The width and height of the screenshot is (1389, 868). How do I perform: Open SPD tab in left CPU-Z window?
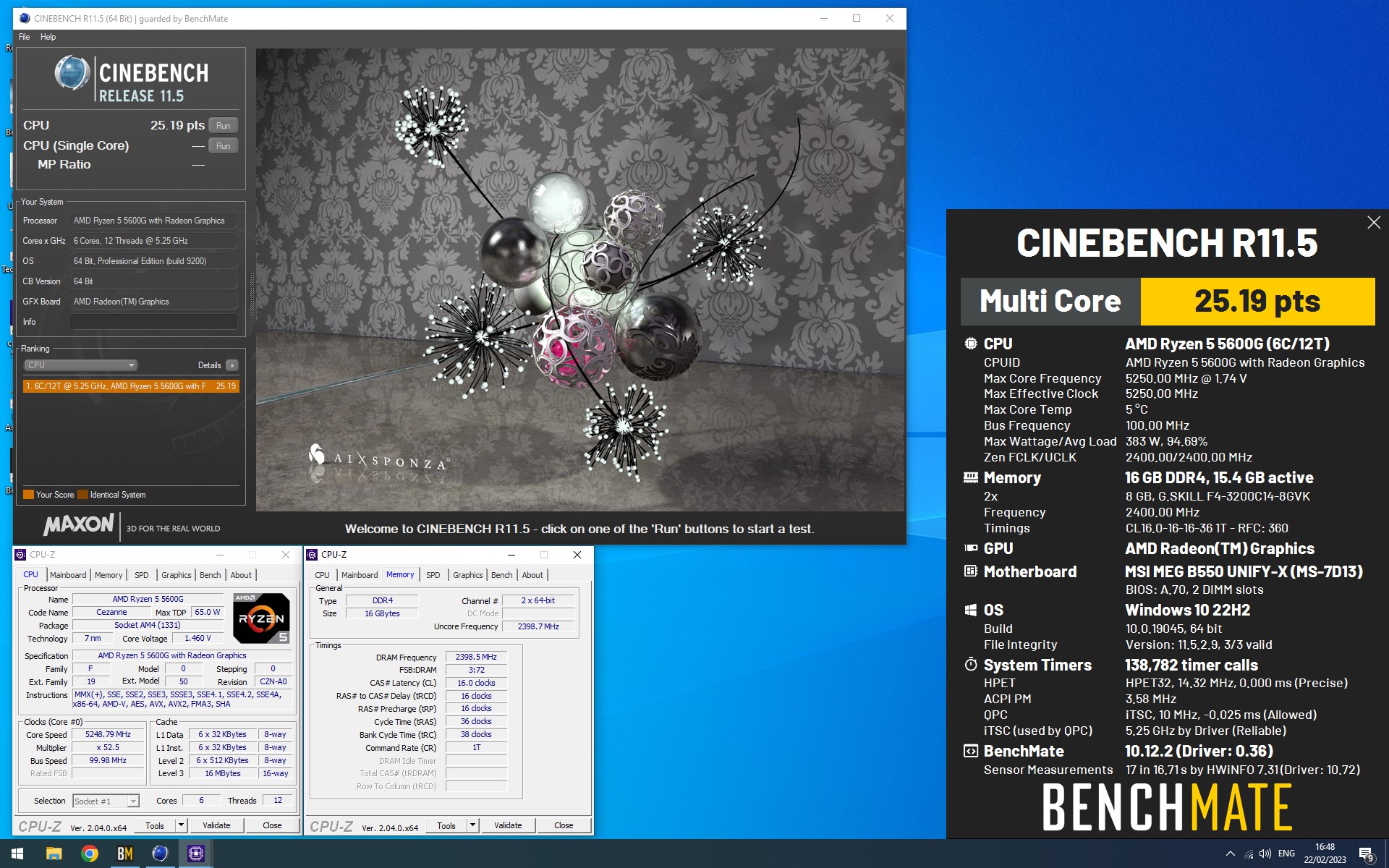[142, 575]
